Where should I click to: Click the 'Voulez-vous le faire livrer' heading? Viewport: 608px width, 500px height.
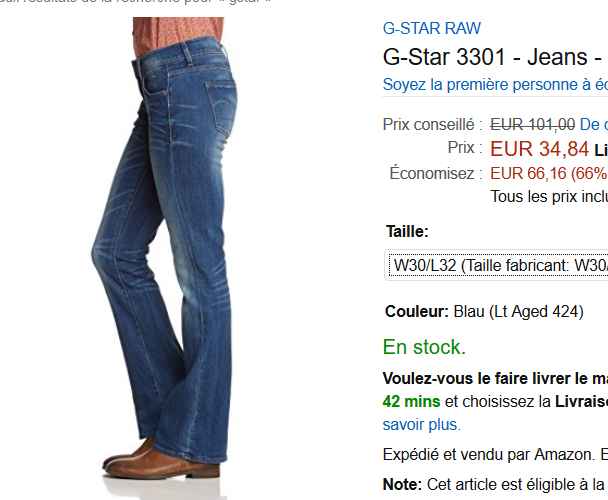tap(495, 379)
